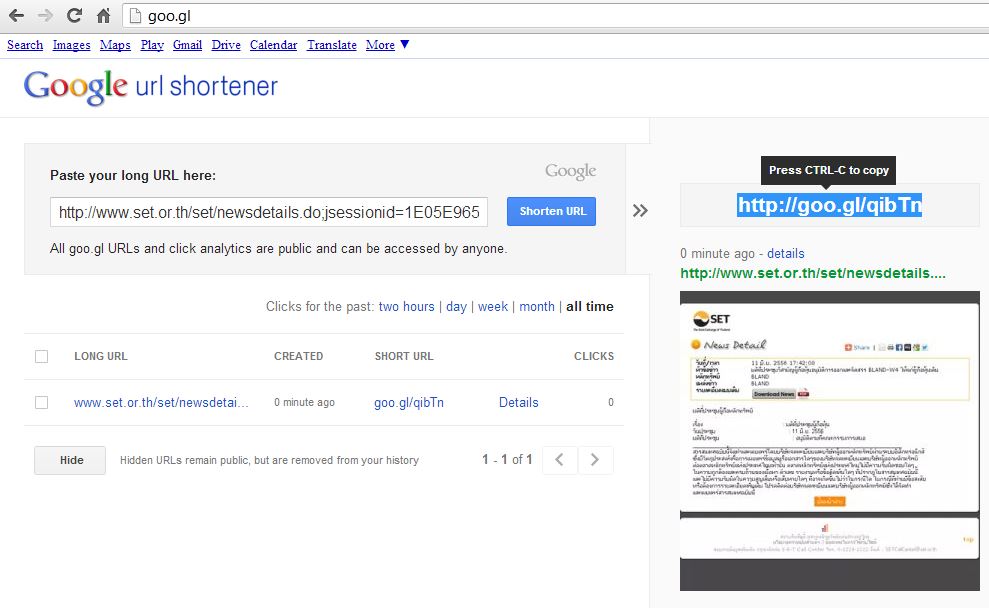Open the browser home page icon
Viewport: 989px width, 608px height.
point(103,16)
